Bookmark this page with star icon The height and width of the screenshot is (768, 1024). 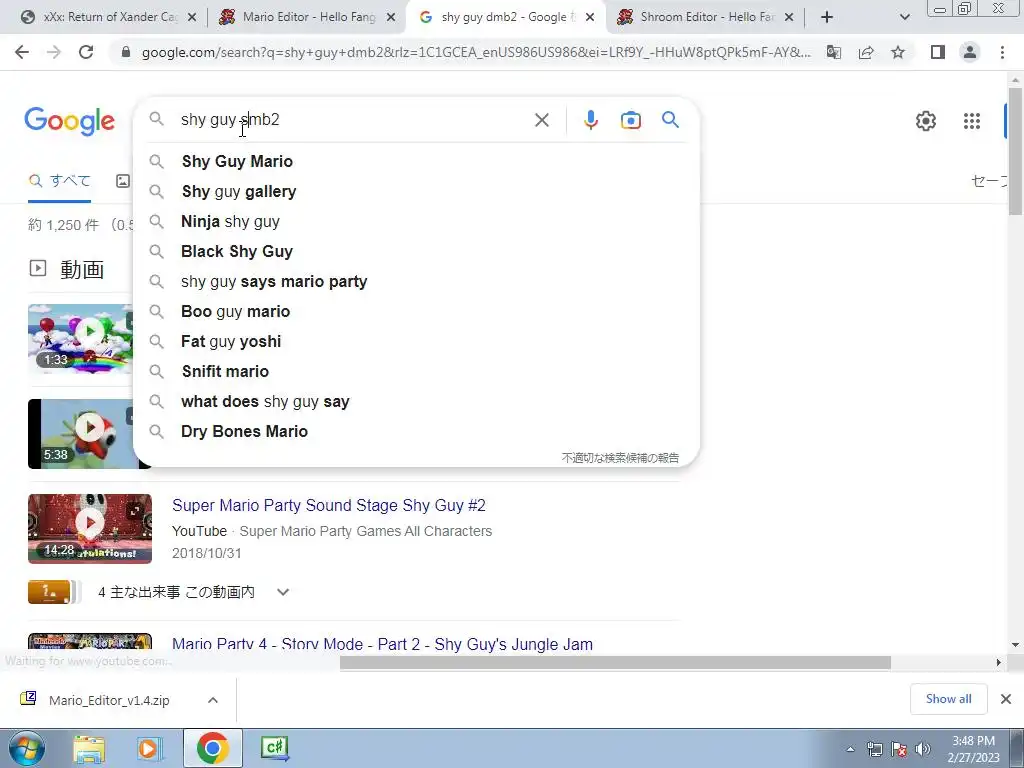click(898, 52)
